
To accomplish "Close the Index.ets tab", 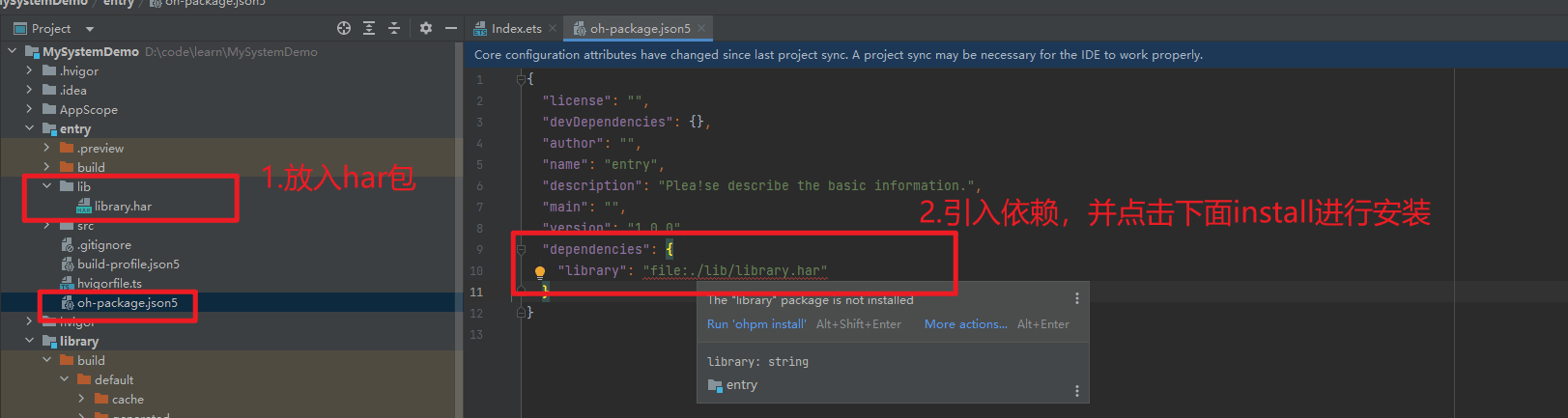I will [553, 29].
